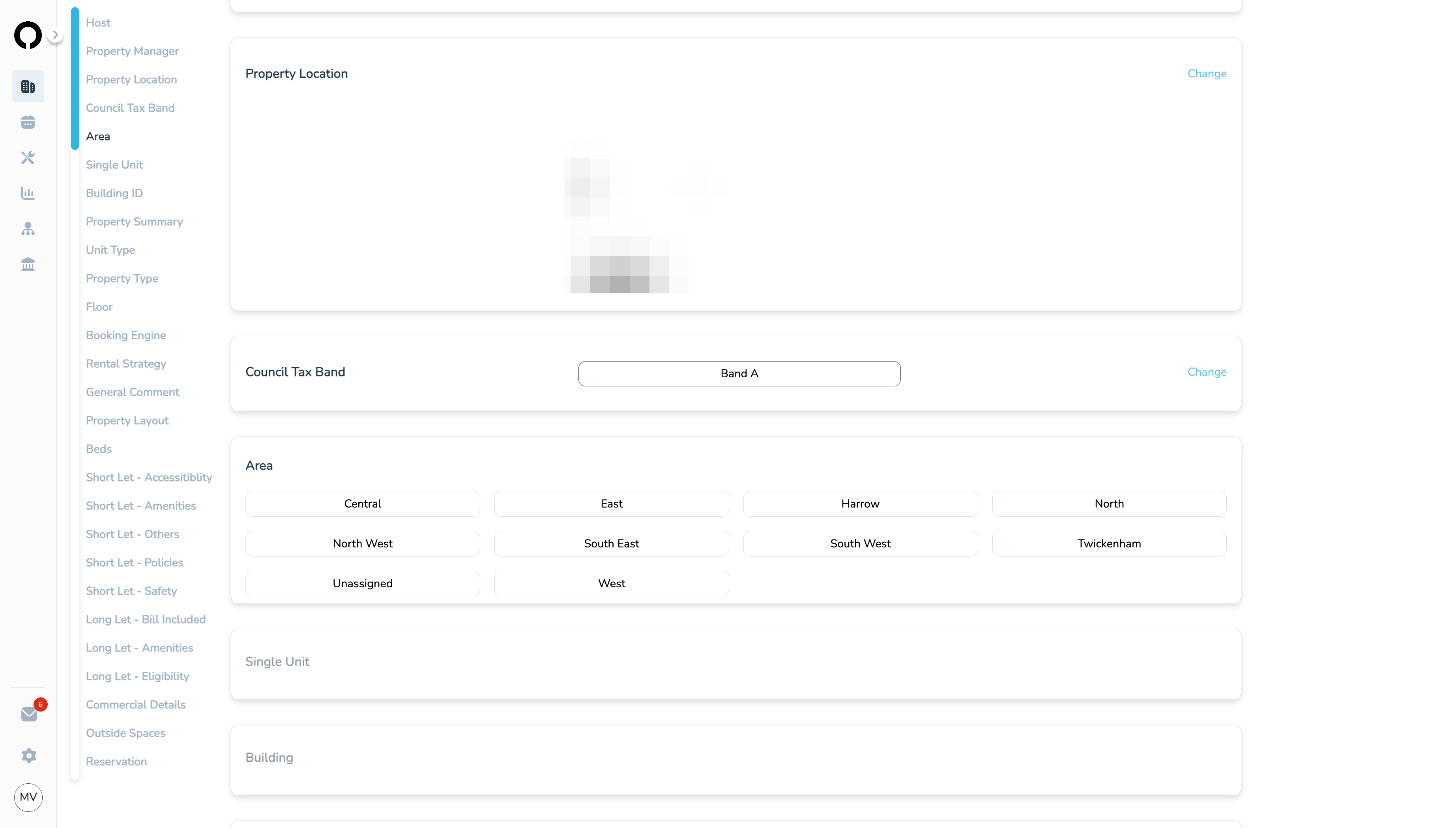Jump to Booking Engine section
The width and height of the screenshot is (1456, 828).
tap(126, 335)
